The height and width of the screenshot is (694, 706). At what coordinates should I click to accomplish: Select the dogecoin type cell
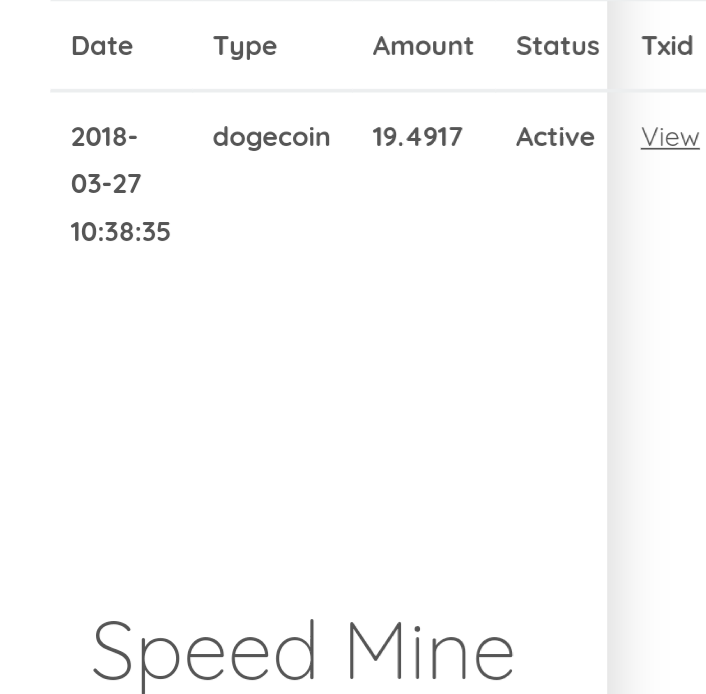tap(272, 138)
